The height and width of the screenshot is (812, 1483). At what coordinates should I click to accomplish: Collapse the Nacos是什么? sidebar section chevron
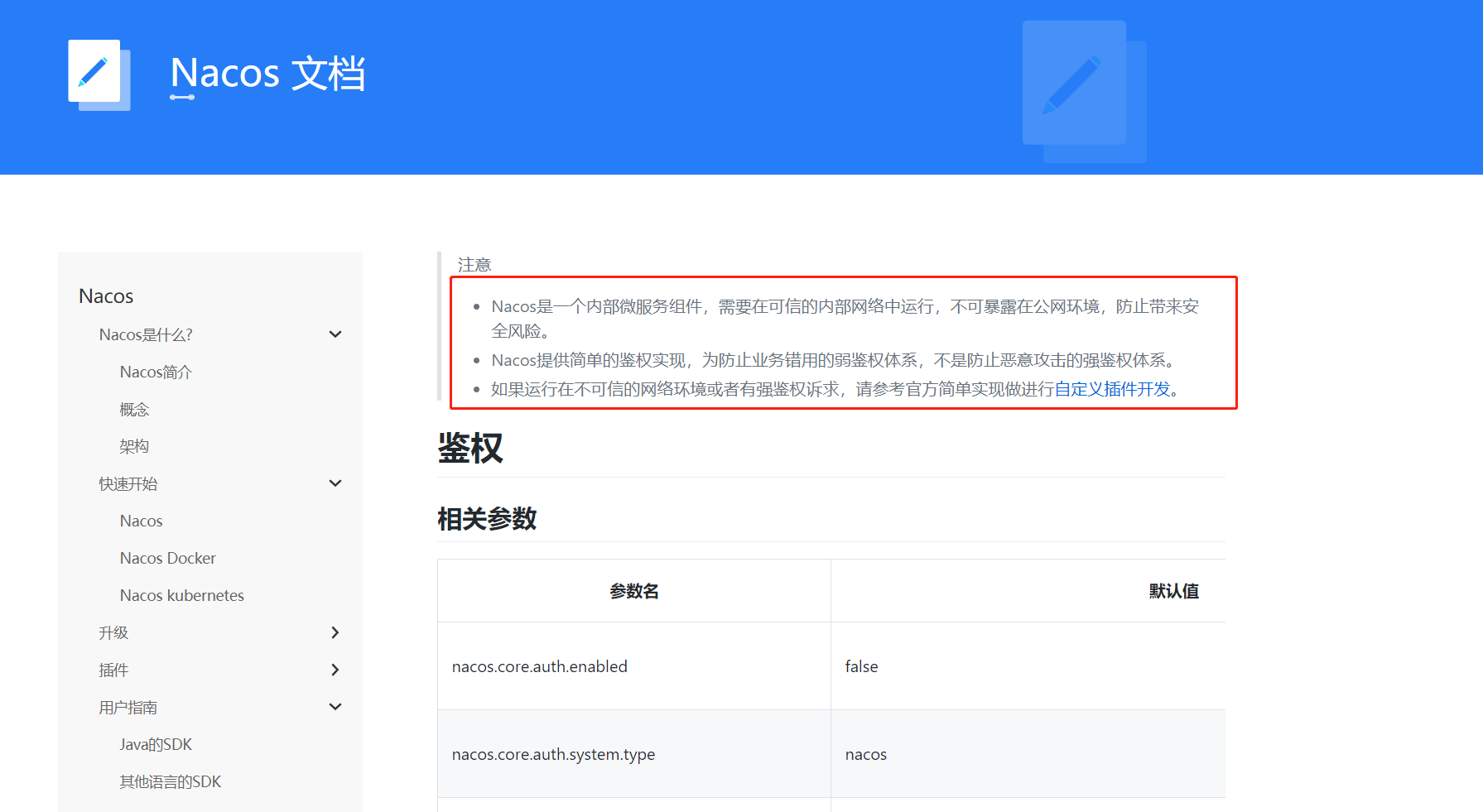[335, 334]
